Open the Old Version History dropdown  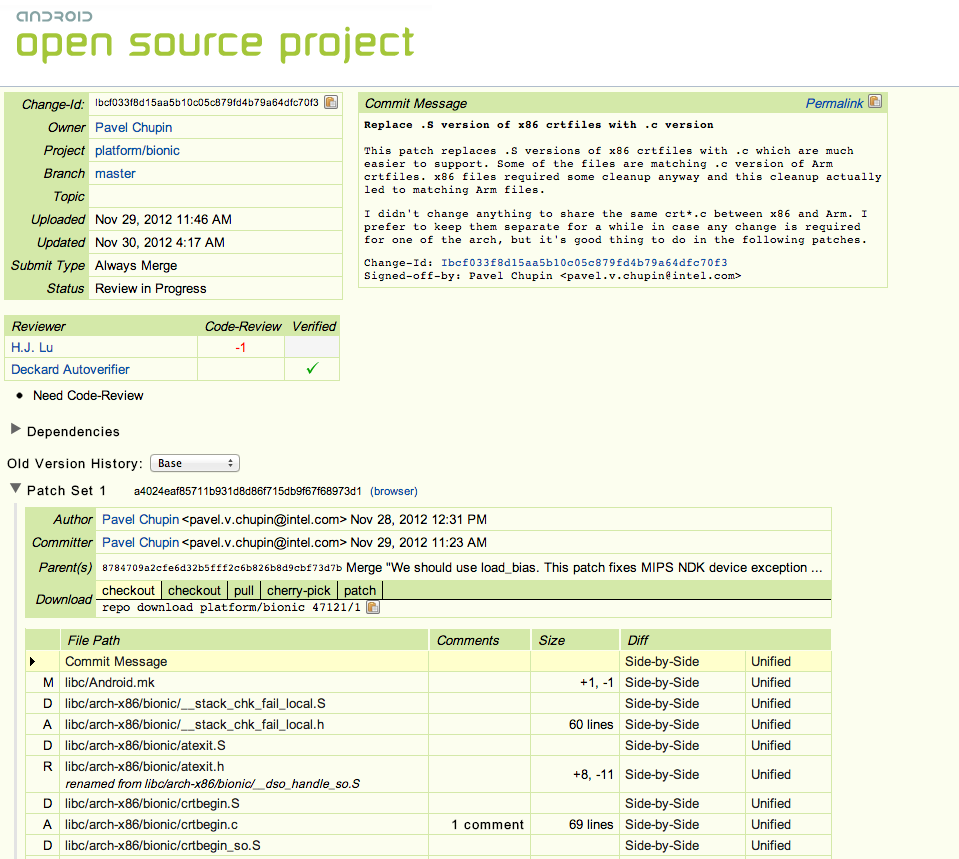pos(195,463)
